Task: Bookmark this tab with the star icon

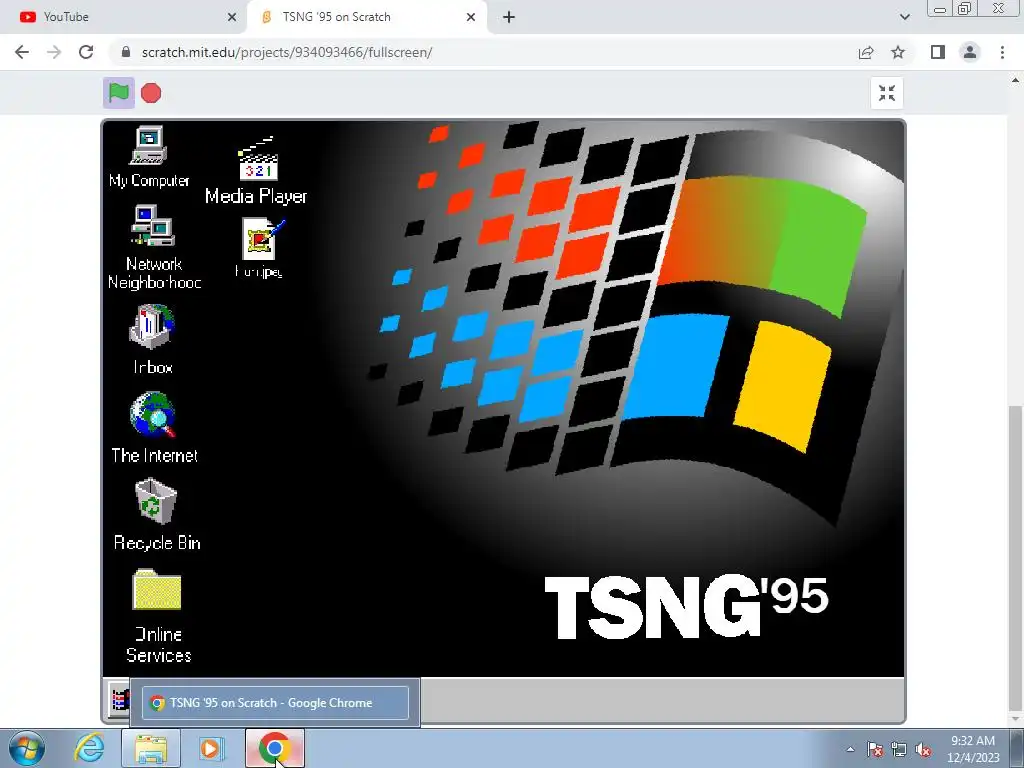Action: point(898,52)
